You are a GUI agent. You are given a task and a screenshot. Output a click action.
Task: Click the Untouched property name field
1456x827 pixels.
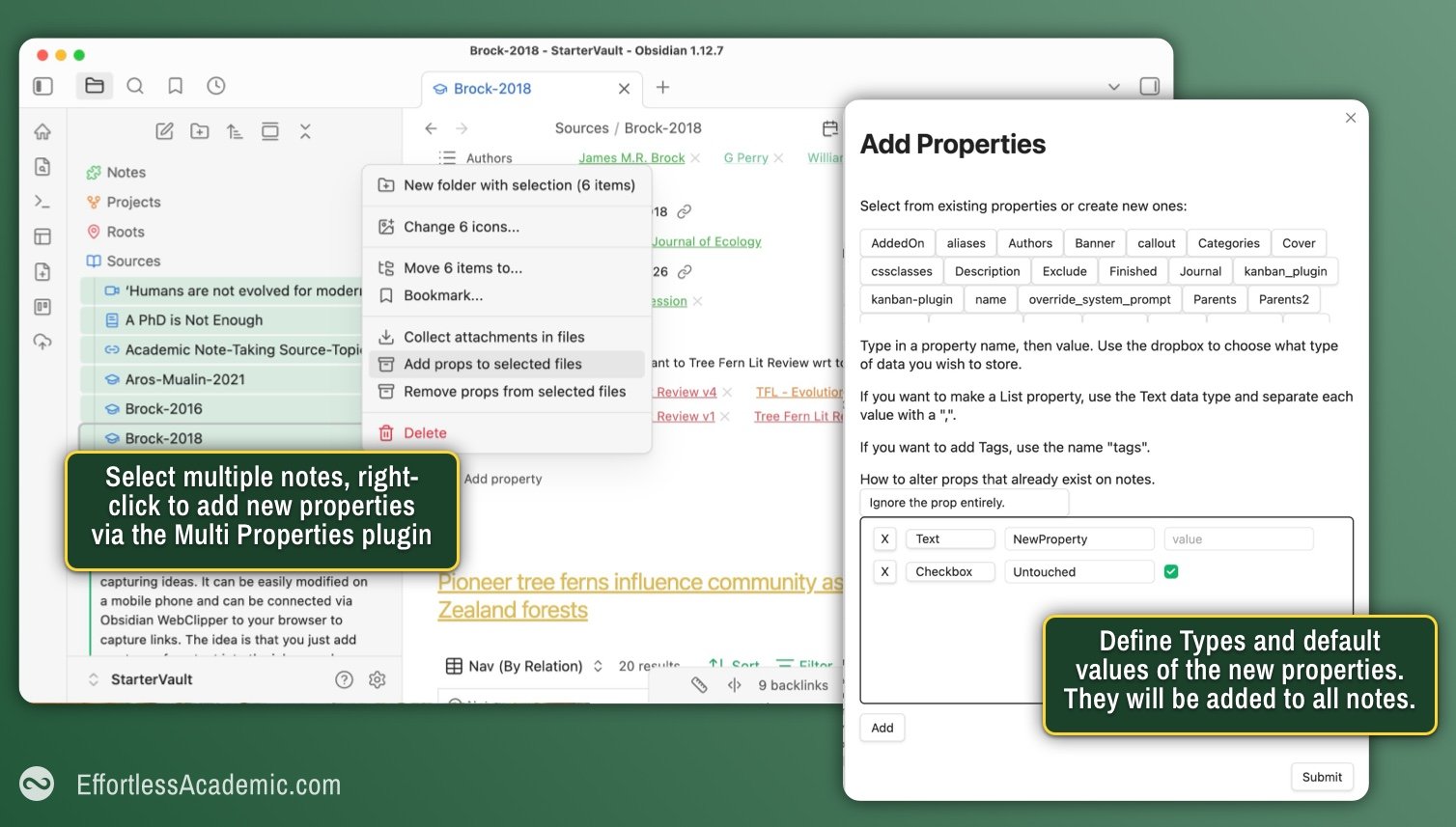coord(1078,572)
